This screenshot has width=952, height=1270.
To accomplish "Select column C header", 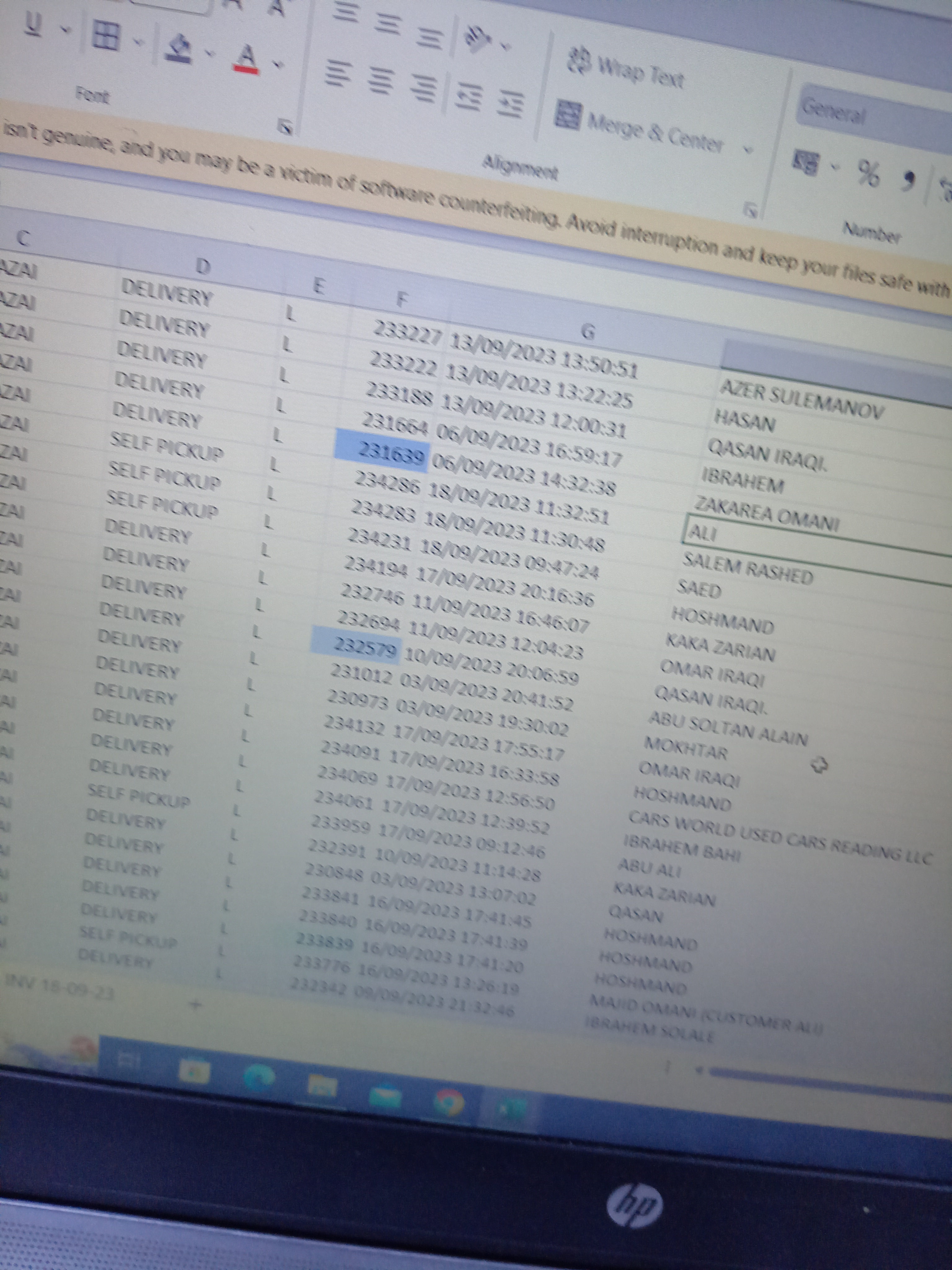I will pos(23,238).
